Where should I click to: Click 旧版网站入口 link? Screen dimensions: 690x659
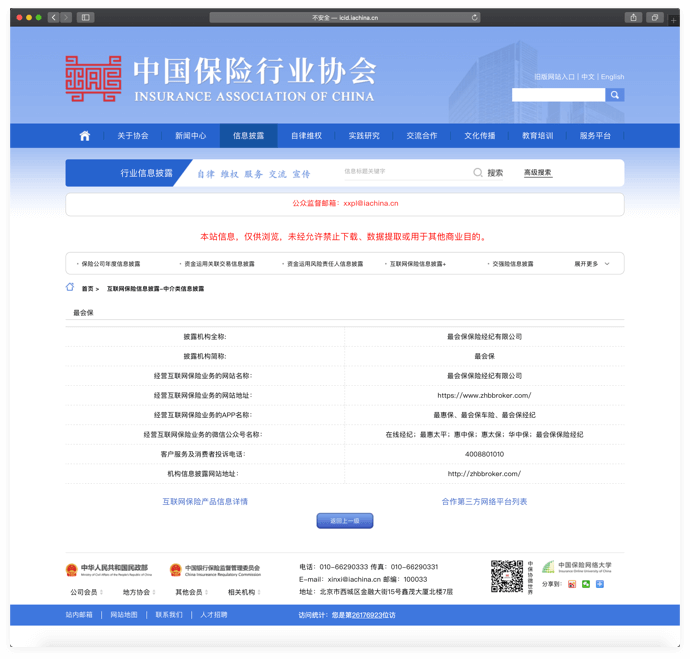(554, 77)
